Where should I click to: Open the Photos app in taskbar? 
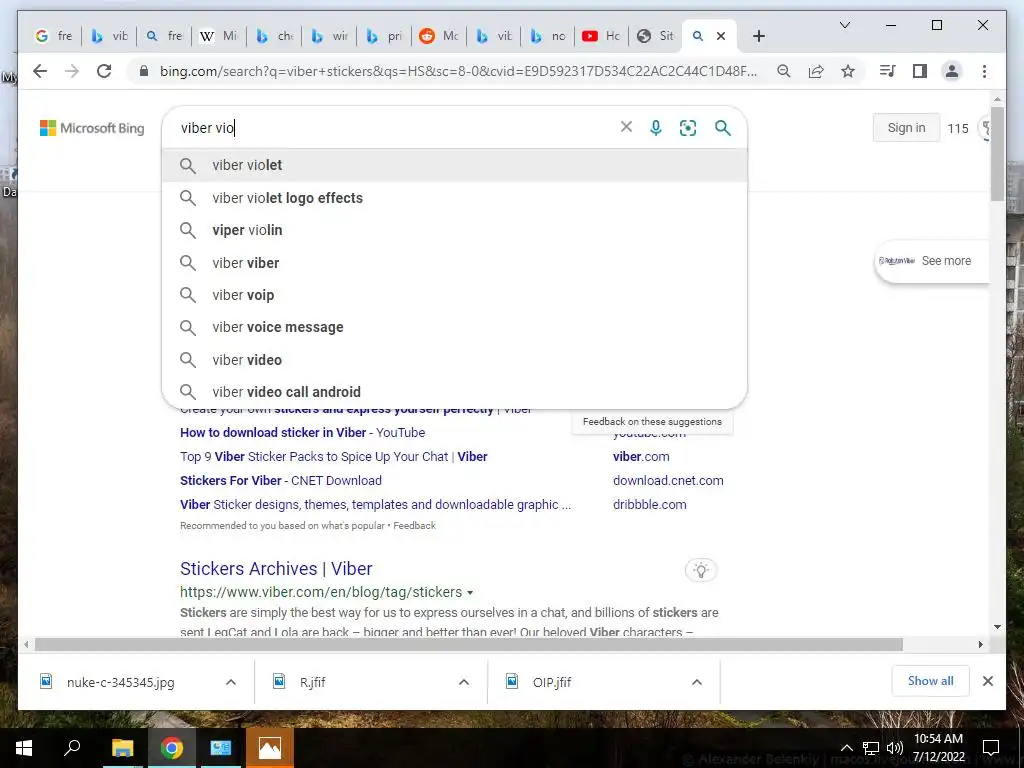[x=270, y=748]
